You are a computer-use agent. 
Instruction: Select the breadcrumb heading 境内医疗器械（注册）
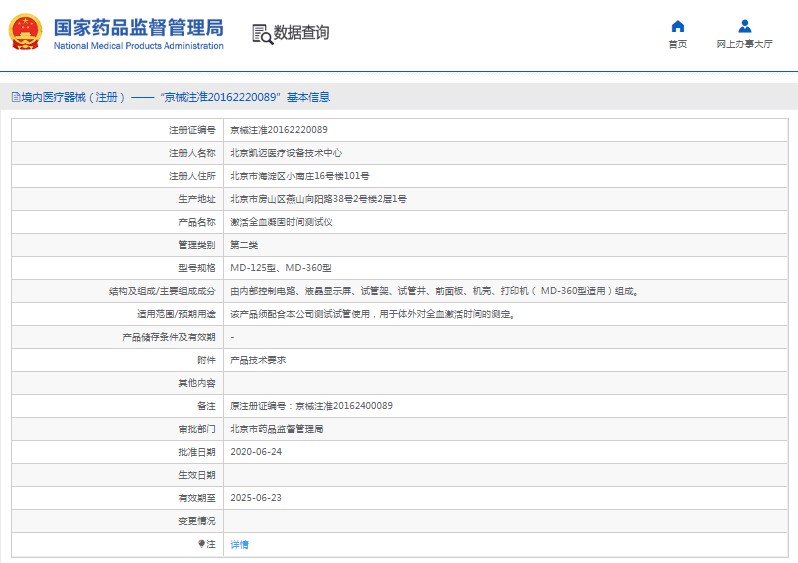pyautogui.click(x=74, y=97)
